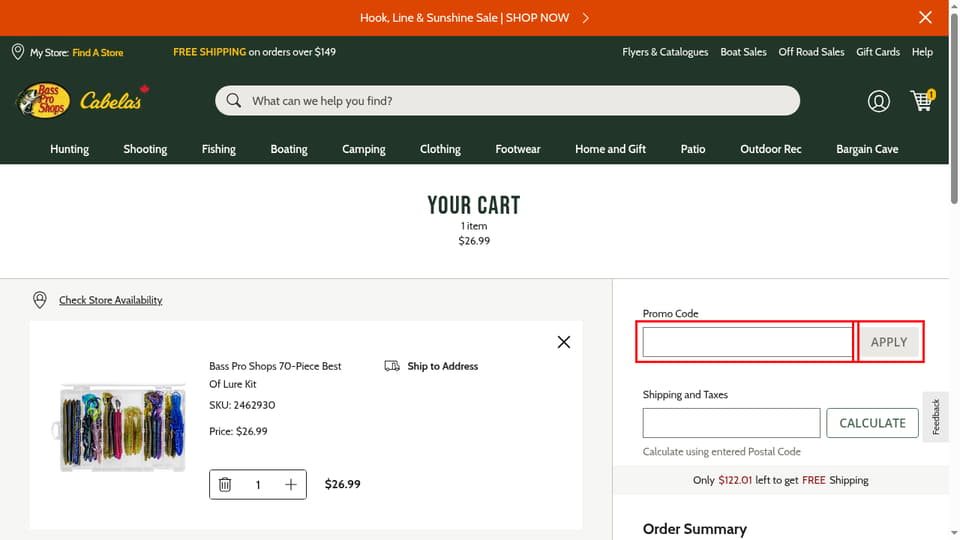Delete item using the trash icon

point(225,484)
